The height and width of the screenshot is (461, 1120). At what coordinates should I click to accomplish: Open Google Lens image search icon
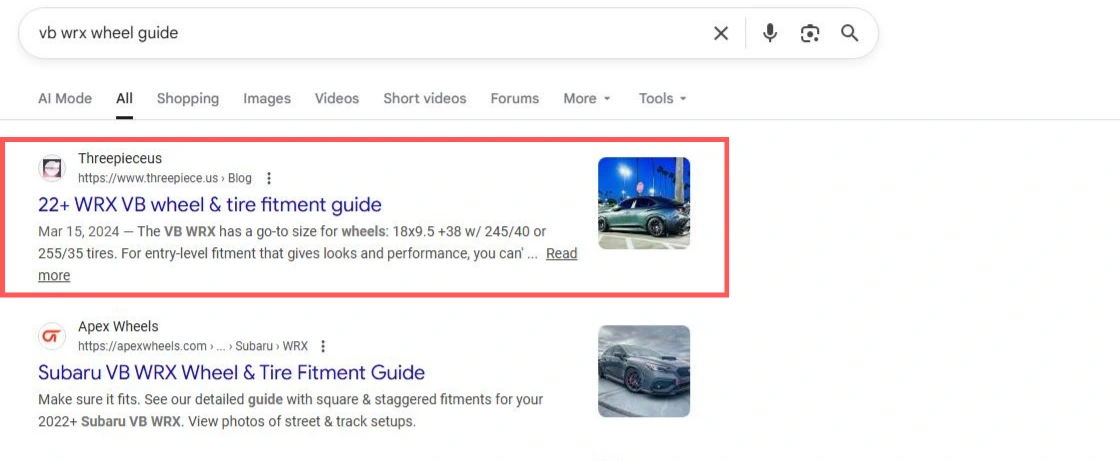[x=809, y=33]
